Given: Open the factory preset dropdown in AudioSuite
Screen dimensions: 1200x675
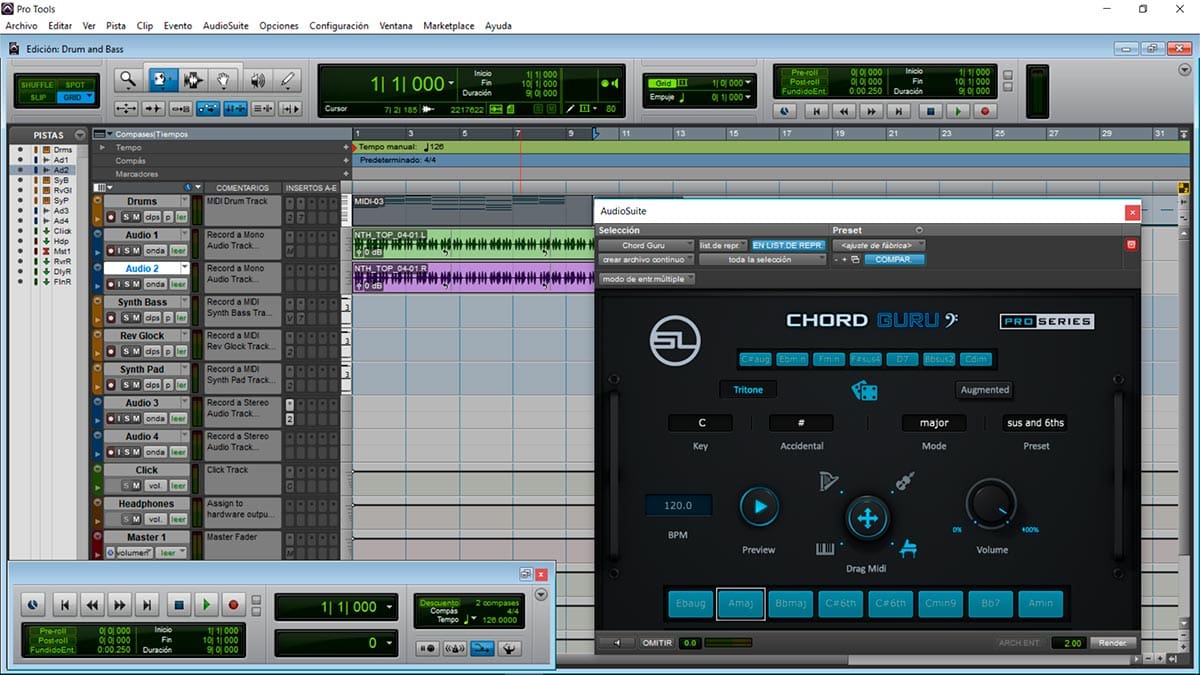Looking at the screenshot, I should click(x=879, y=245).
